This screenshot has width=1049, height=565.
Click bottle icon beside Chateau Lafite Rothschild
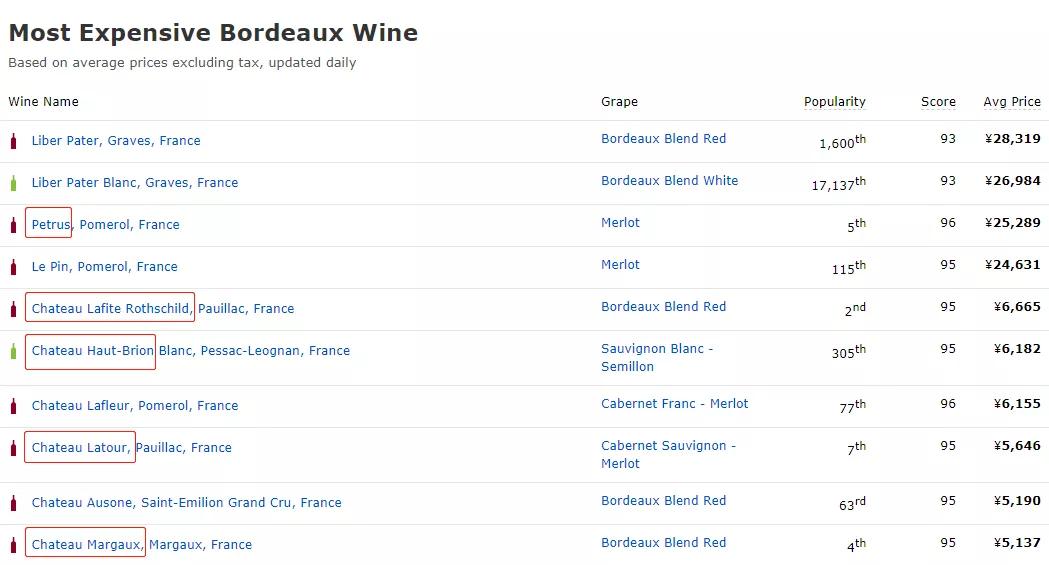tap(13, 309)
